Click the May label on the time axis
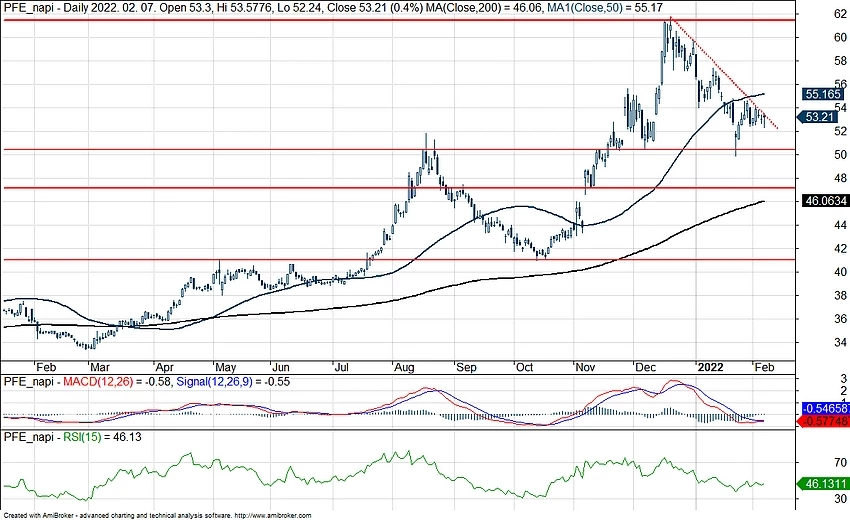This screenshot has width=850, height=520. pos(226,368)
